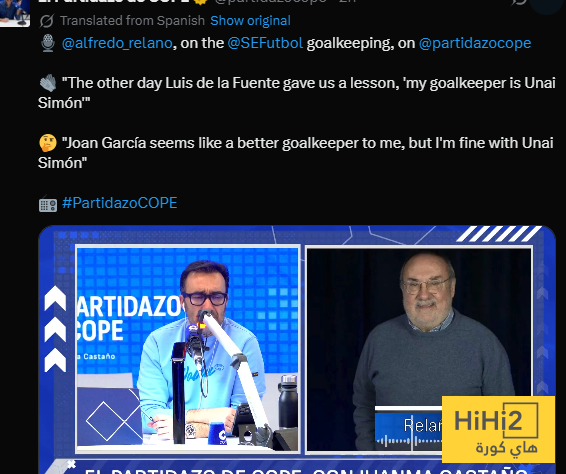Screen dimensions: 566x474
Task: Open the @SEFutbol mention
Action: pyautogui.click(x=265, y=43)
